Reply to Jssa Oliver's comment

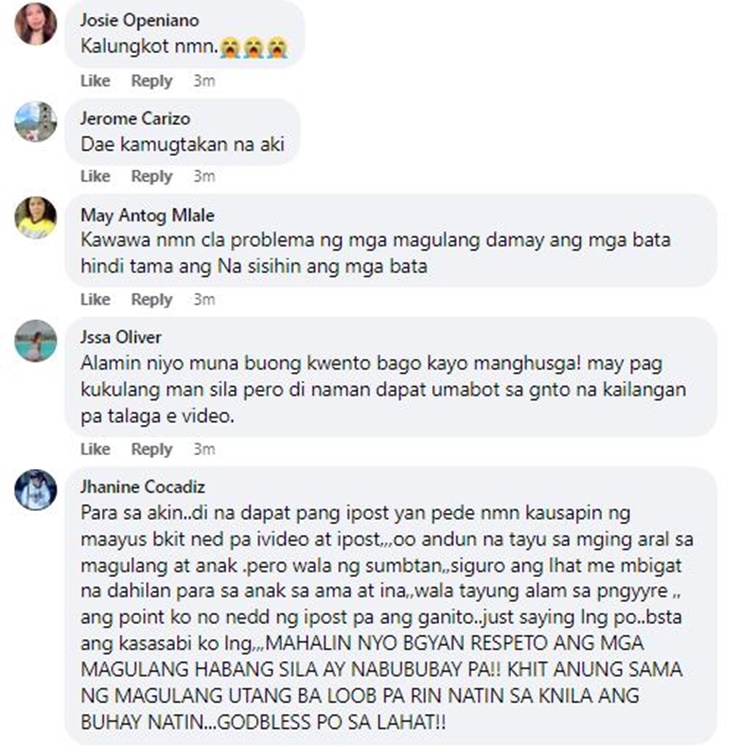pyautogui.click(x=152, y=449)
